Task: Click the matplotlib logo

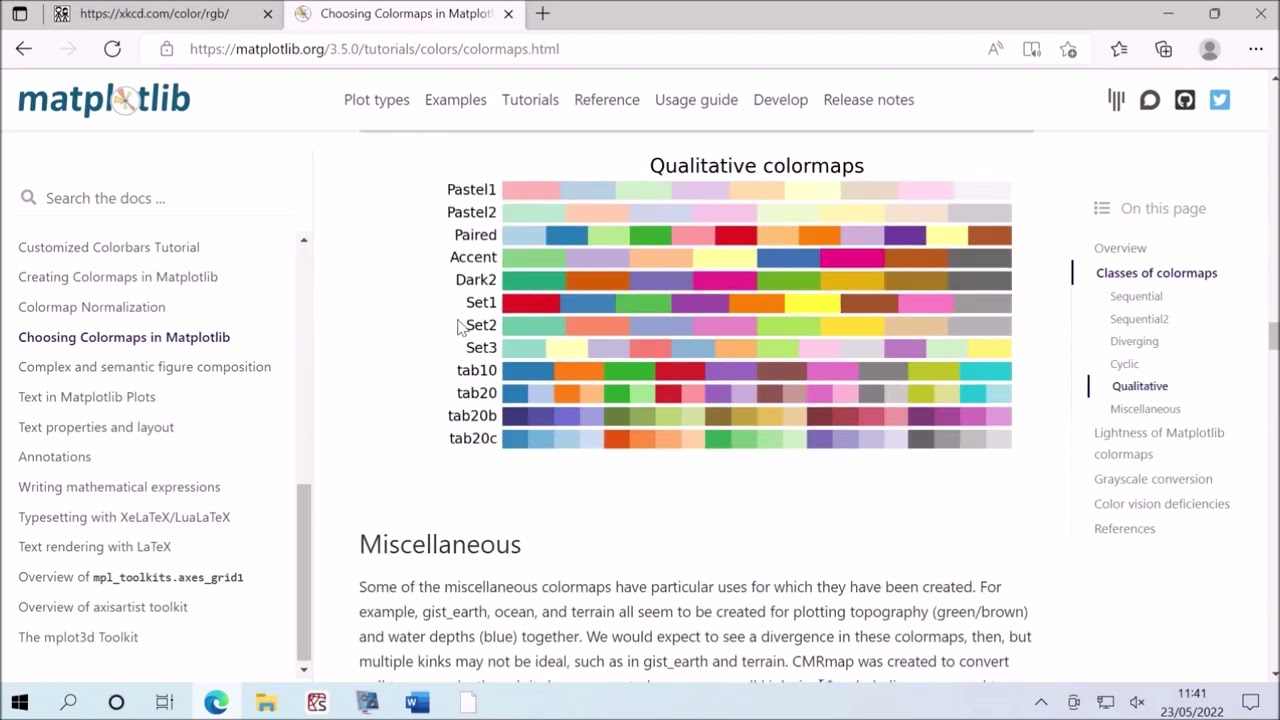Action: (104, 99)
